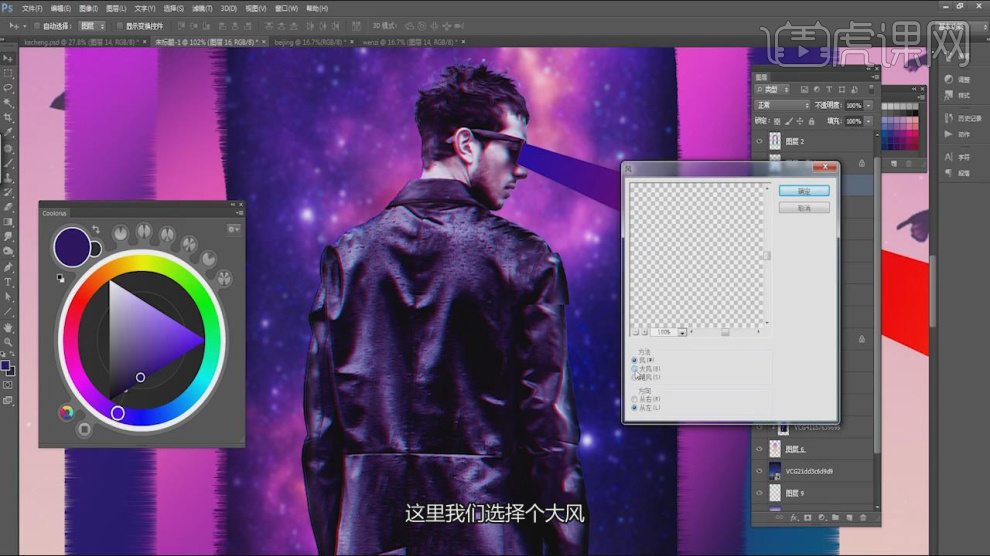The image size is (990, 556).
Task: Select the Horizontal Type tool
Action: point(8,282)
